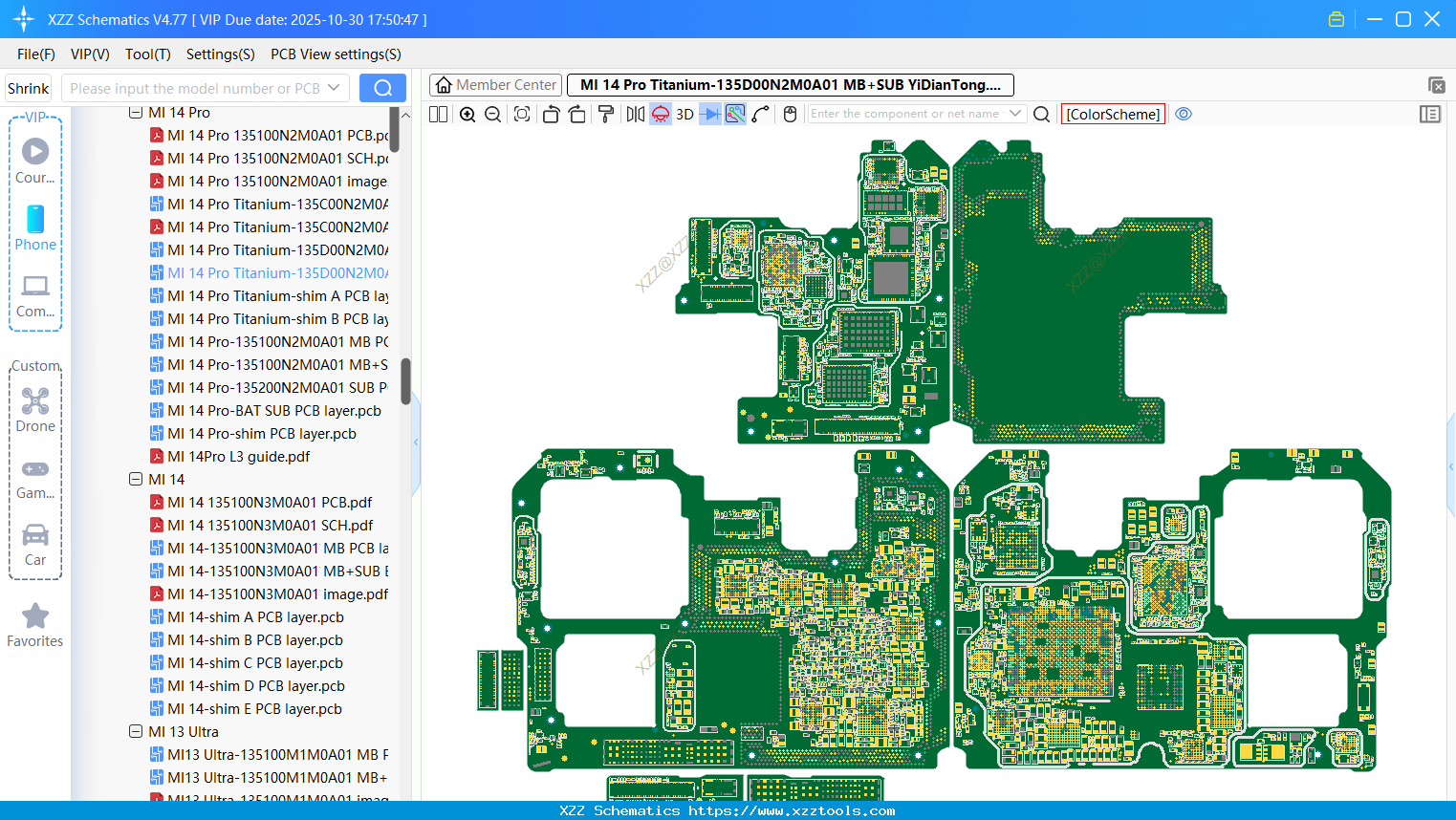
Task: Open the VIP(V) menu
Action: pos(90,54)
